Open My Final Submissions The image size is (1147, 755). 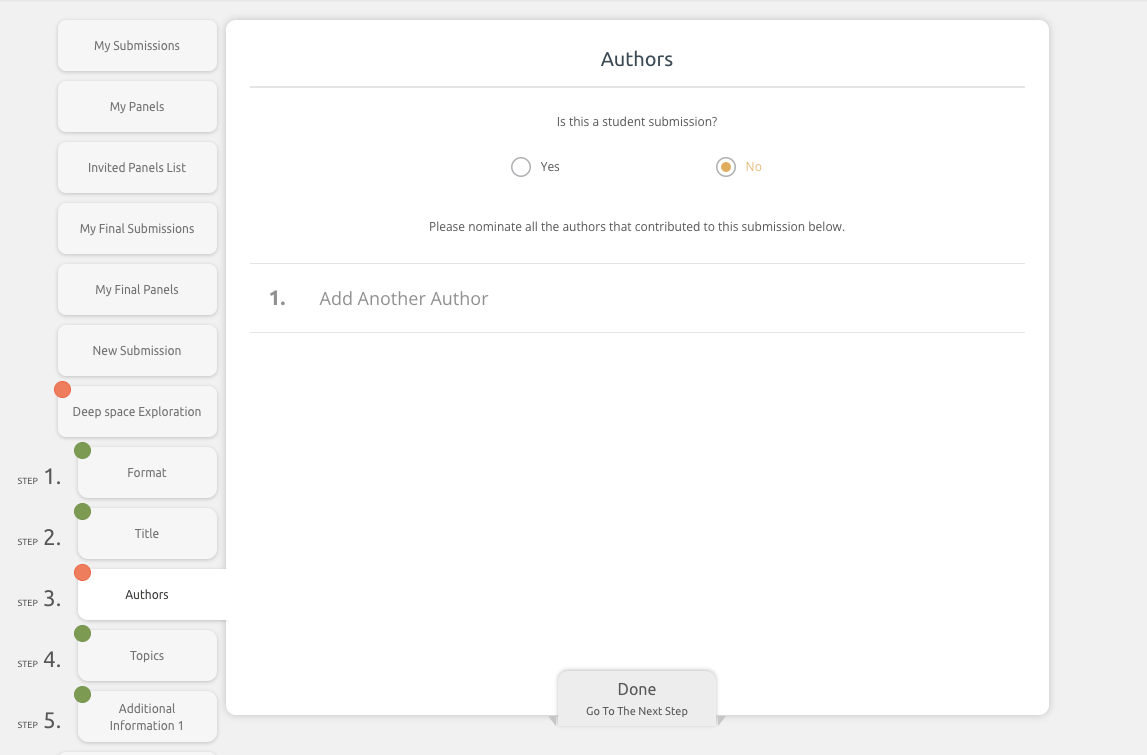[137, 229]
